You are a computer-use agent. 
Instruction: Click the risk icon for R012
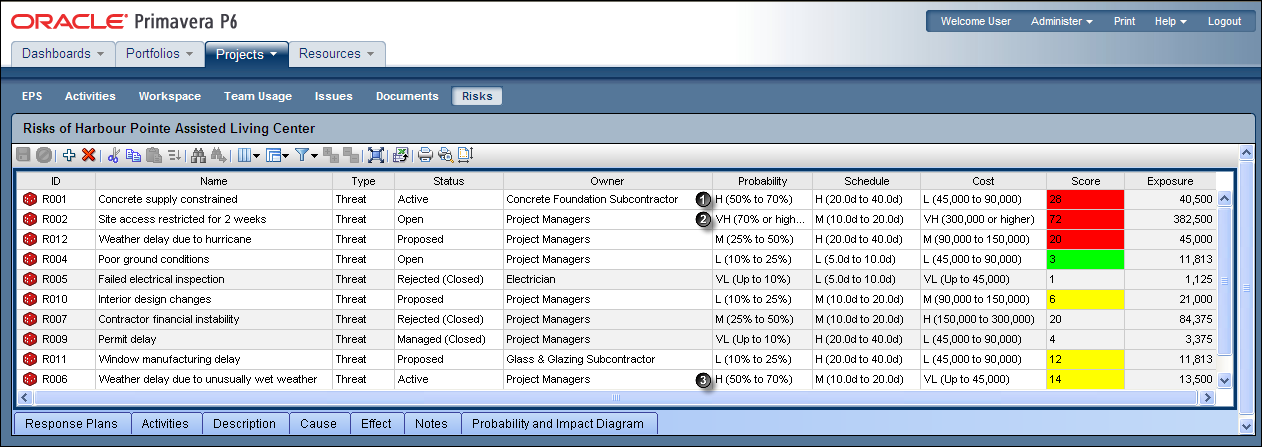coord(29,239)
